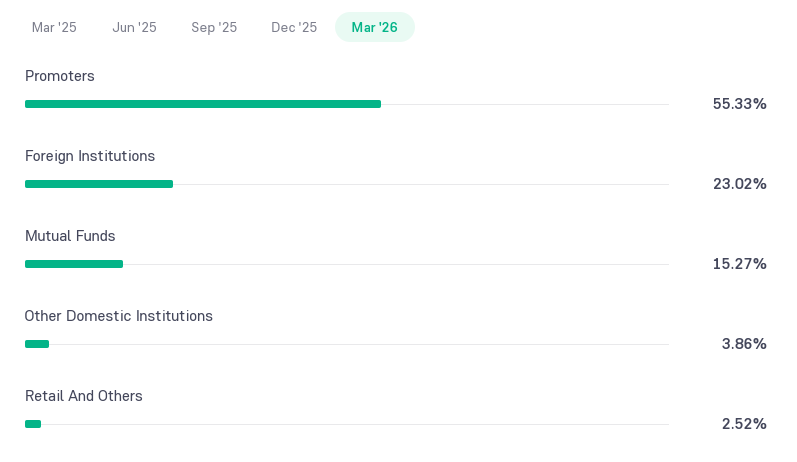Select the Retail And Others label
This screenshot has width=797, height=462.
[84, 396]
